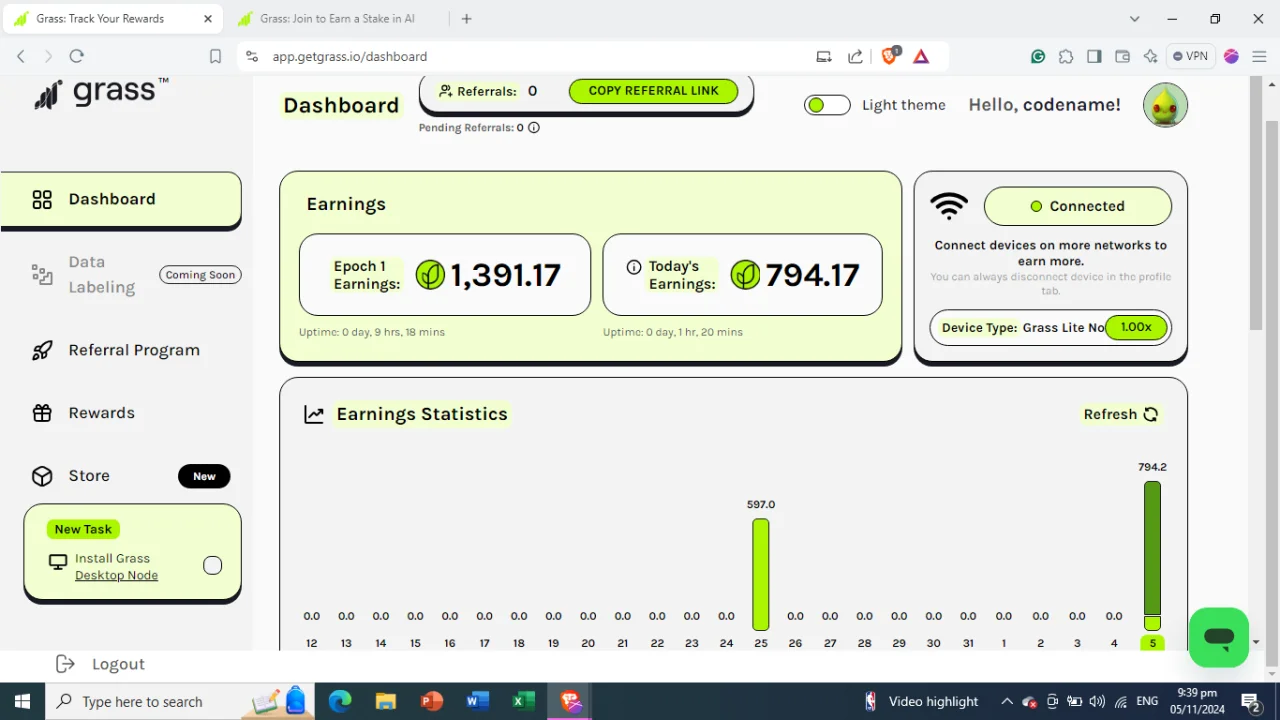Select the day 5 bar in chart
This screenshot has width=1280, height=720.
1152,556
